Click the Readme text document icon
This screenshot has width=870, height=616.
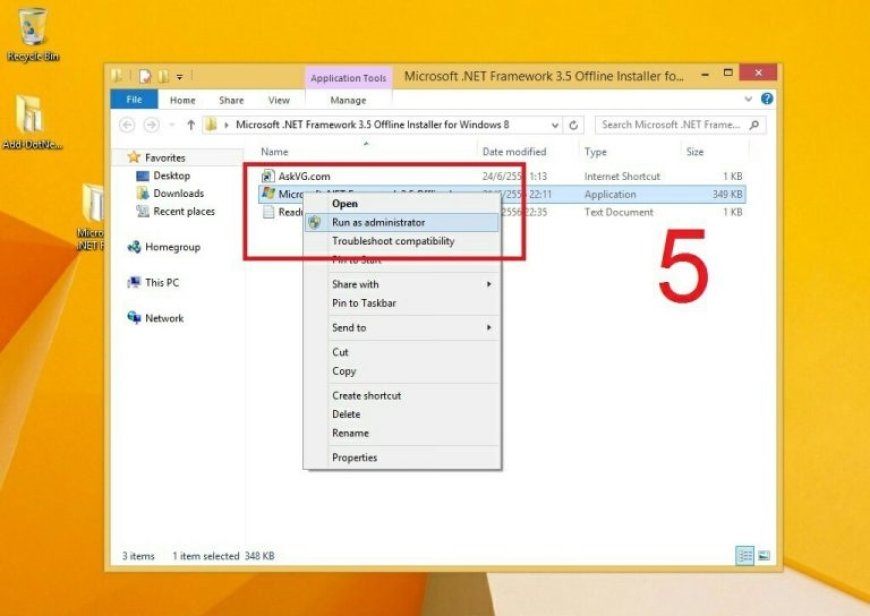click(269, 212)
